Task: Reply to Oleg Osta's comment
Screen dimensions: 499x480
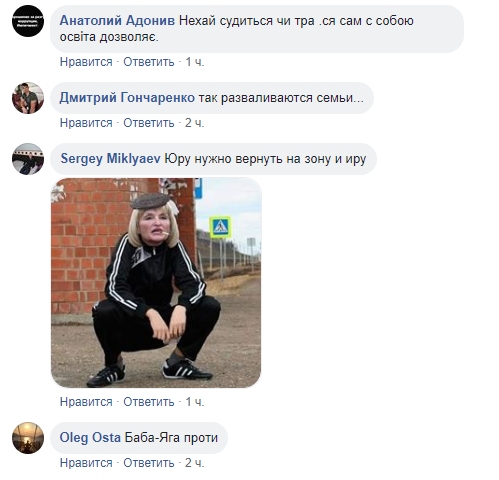Action: (149, 463)
